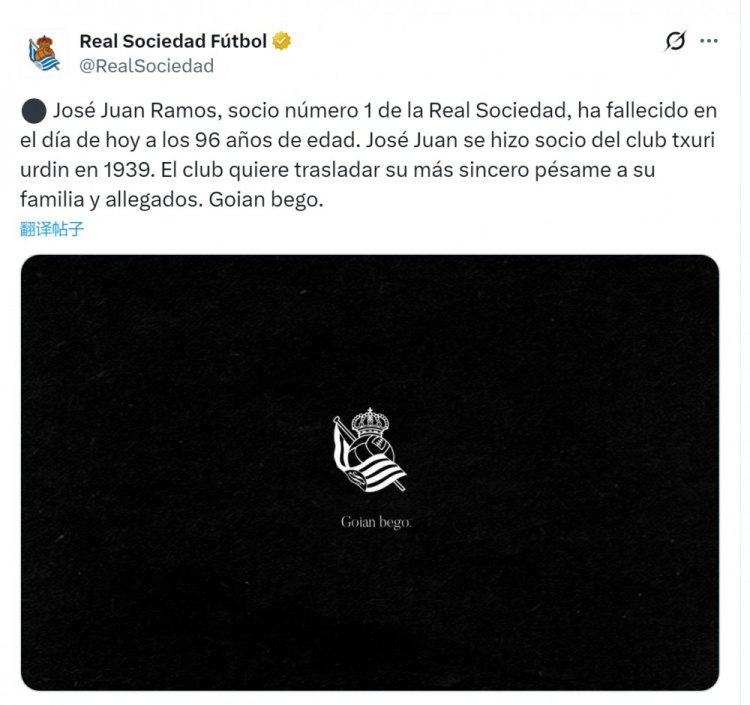This screenshot has width=750, height=705.
Task: Open the Real Sociedad profile avatar
Action: click(44, 53)
